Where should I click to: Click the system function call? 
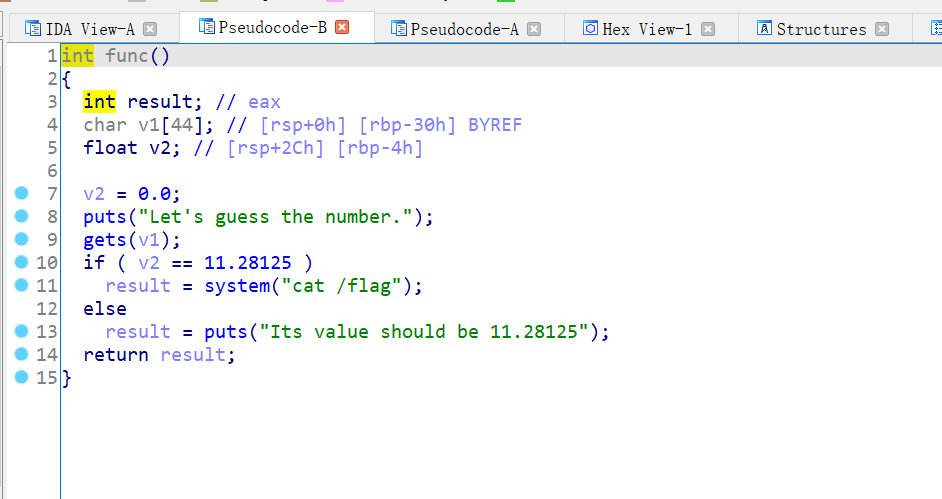(x=237, y=286)
